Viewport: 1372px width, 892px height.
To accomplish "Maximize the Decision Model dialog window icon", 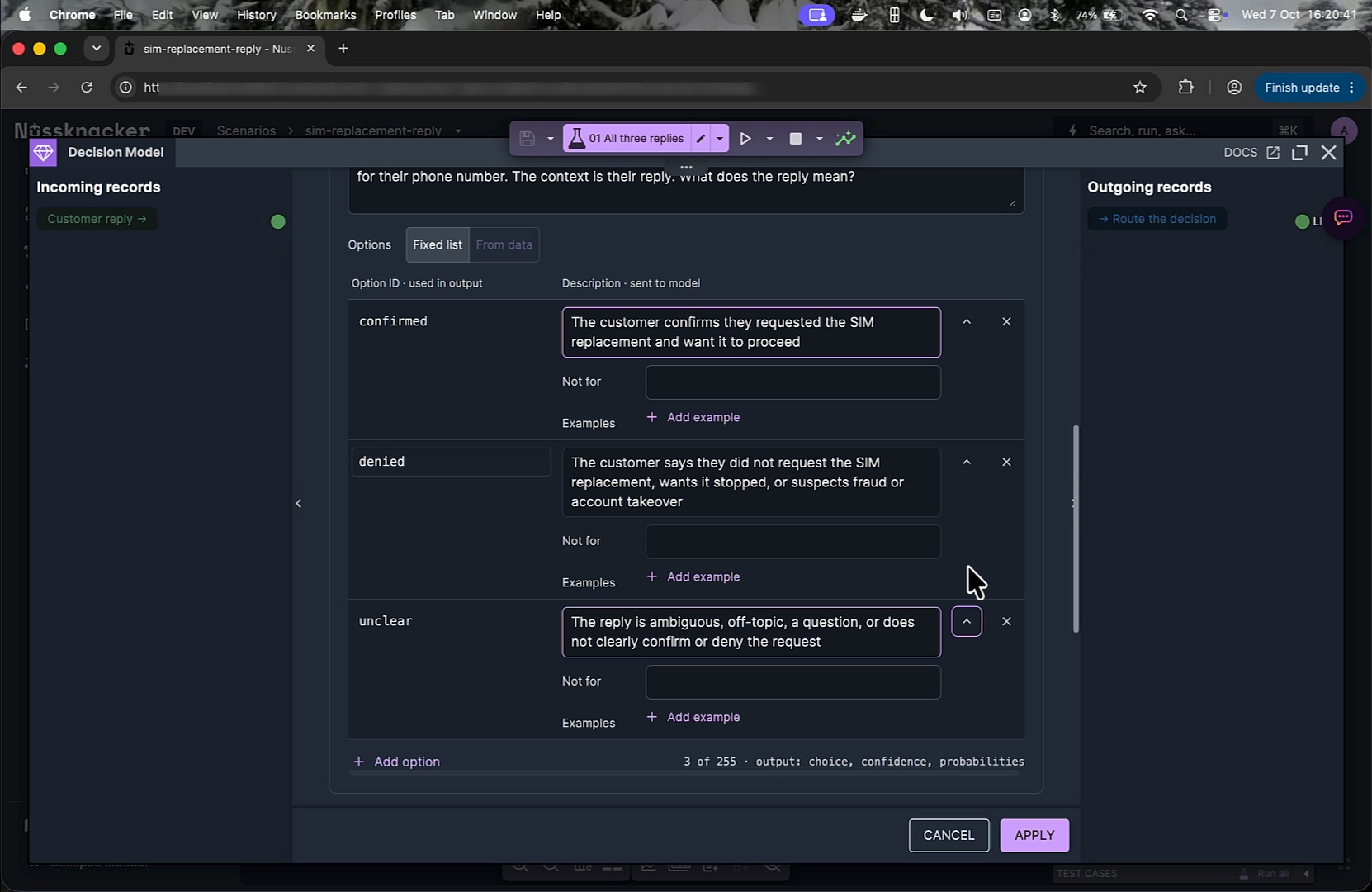I will coord(1299,153).
